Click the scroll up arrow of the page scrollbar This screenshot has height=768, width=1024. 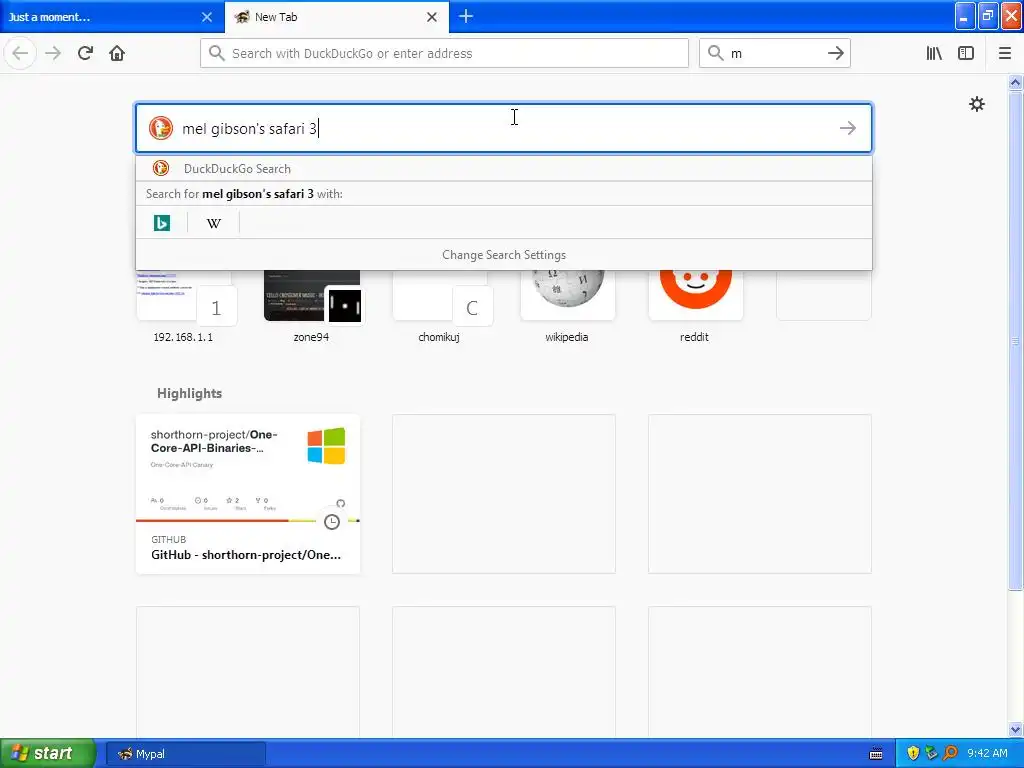[1016, 82]
